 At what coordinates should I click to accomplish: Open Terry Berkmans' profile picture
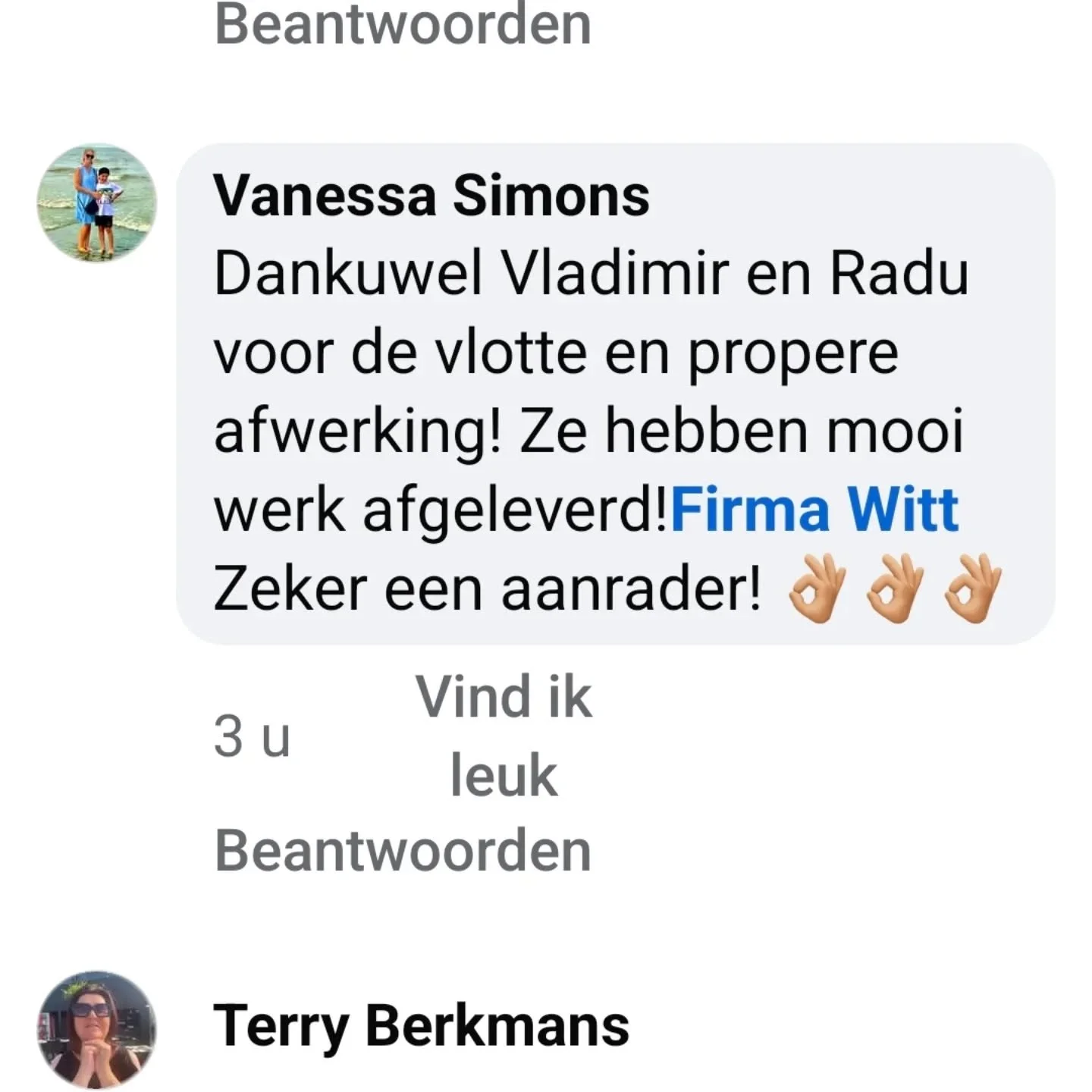click(x=97, y=1030)
